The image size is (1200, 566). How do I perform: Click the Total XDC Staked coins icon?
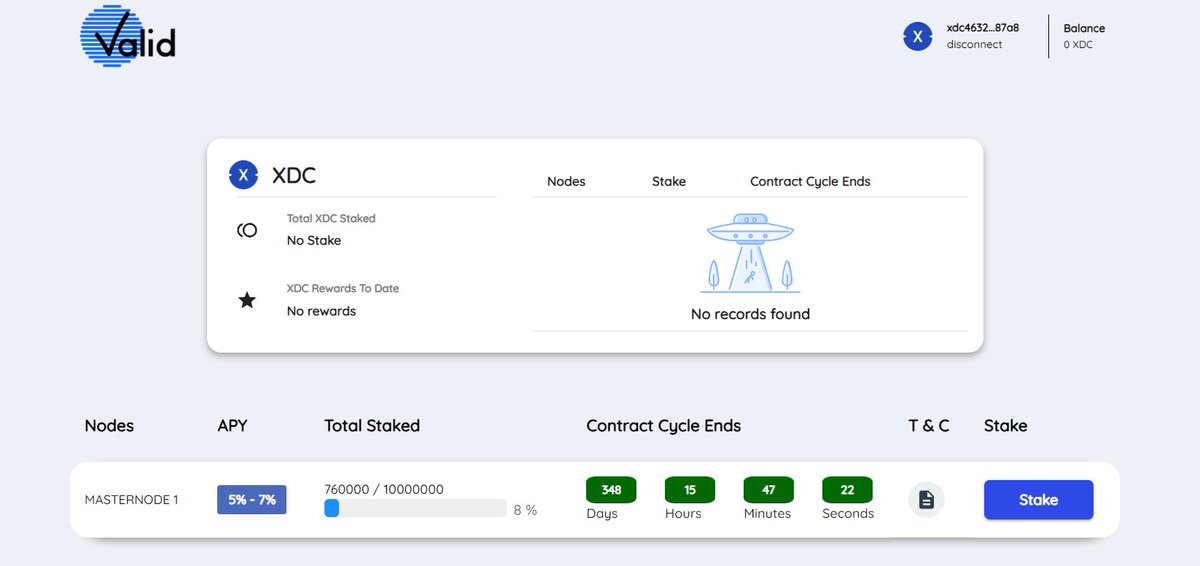point(247,230)
